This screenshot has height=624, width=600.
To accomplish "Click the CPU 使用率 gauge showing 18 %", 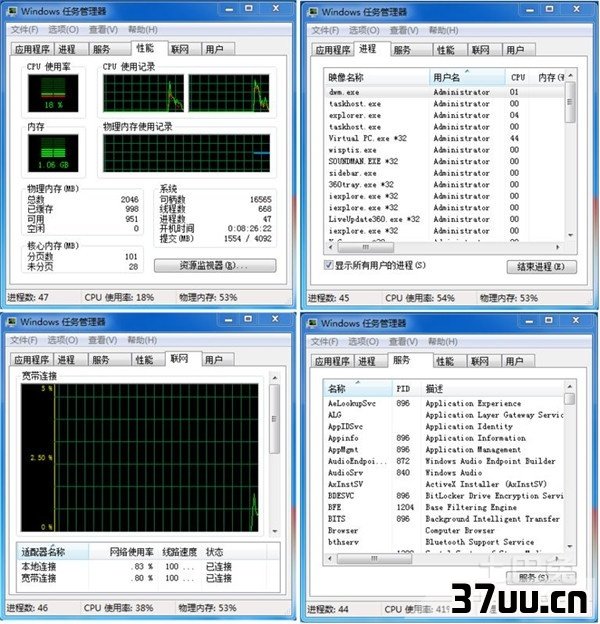I will 53,93.
